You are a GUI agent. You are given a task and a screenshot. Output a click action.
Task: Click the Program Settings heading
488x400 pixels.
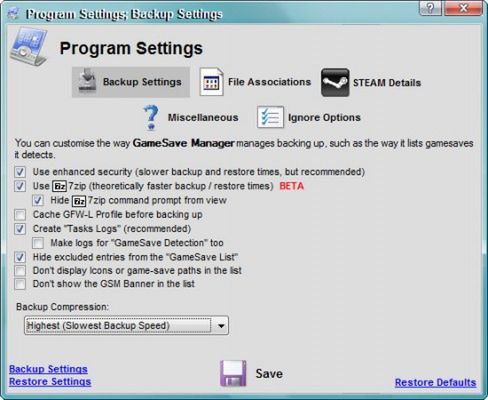point(131,48)
